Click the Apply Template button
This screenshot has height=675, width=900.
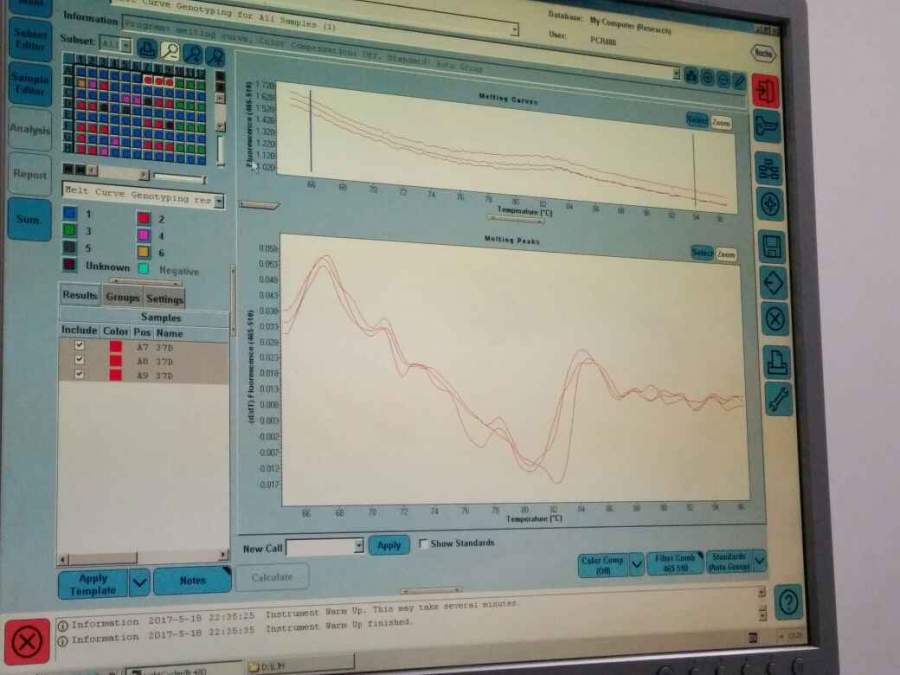94,584
